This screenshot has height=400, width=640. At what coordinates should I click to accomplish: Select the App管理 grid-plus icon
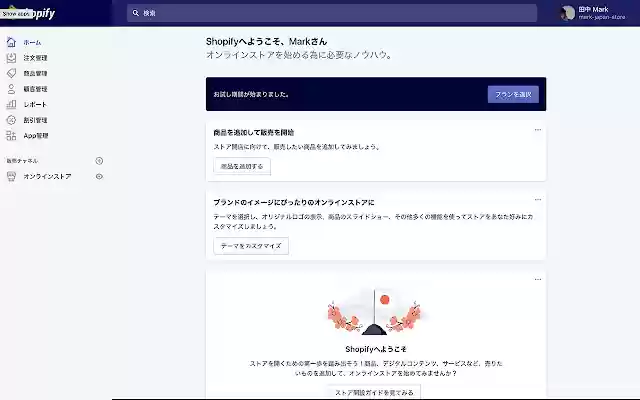tap(11, 136)
